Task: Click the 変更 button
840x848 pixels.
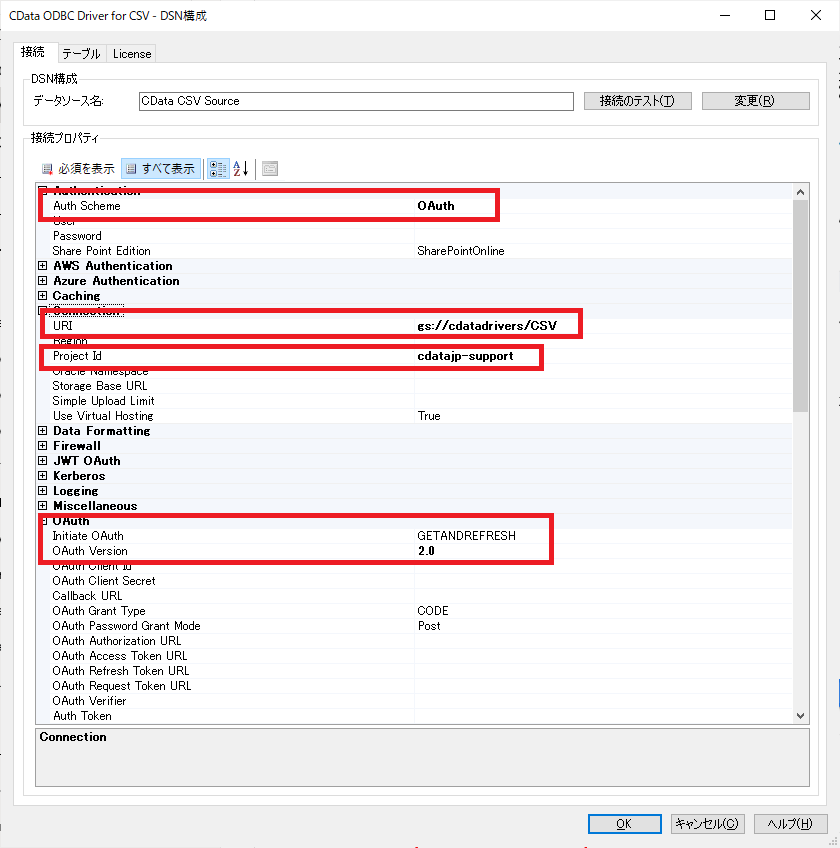Action: [755, 100]
